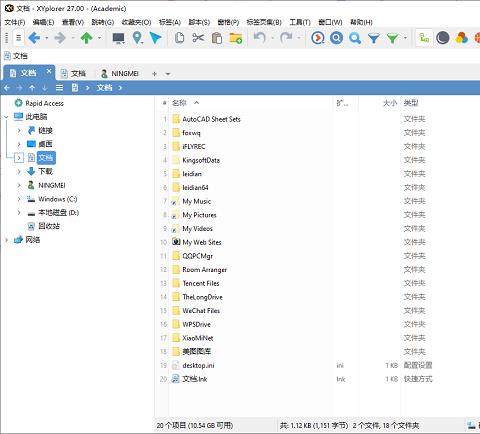The width and height of the screenshot is (480, 434).
Task: Go forward with the gray forward arrow
Action: 60,38
